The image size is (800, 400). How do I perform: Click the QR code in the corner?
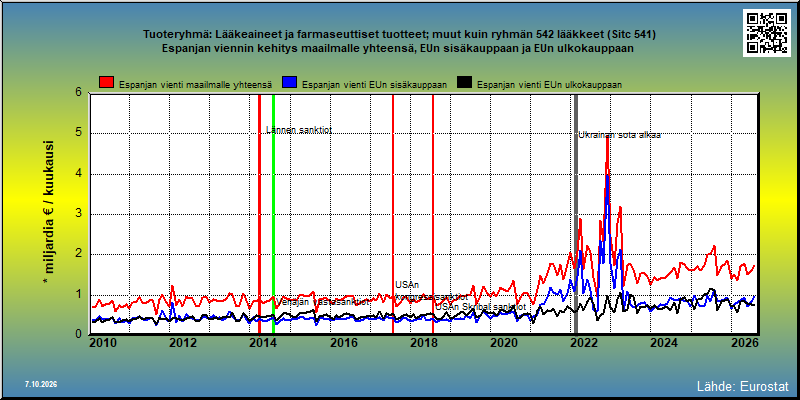766,33
